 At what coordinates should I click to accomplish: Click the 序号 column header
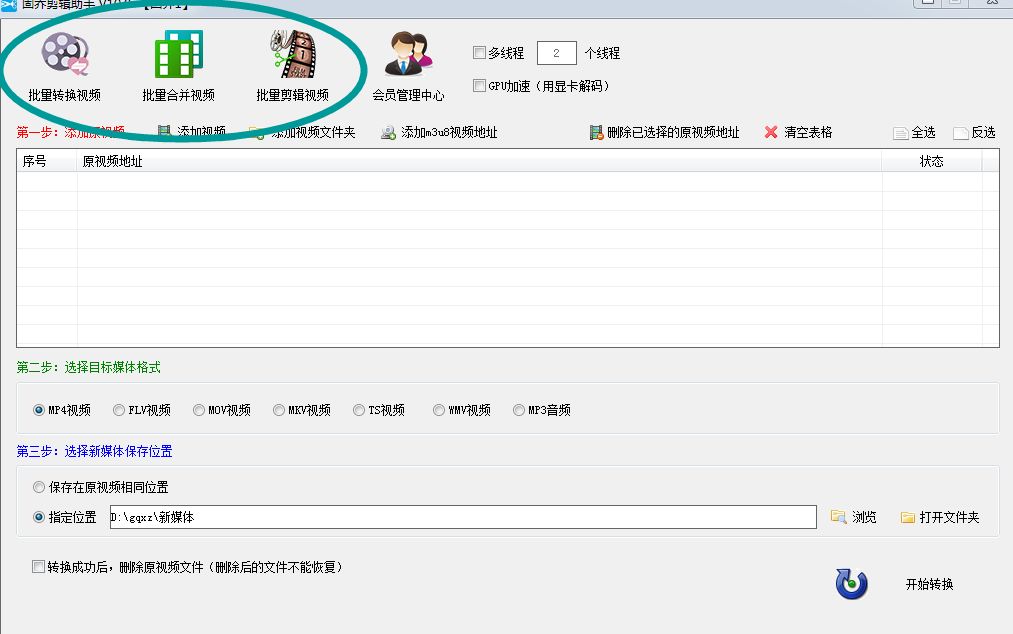pyautogui.click(x=47, y=161)
